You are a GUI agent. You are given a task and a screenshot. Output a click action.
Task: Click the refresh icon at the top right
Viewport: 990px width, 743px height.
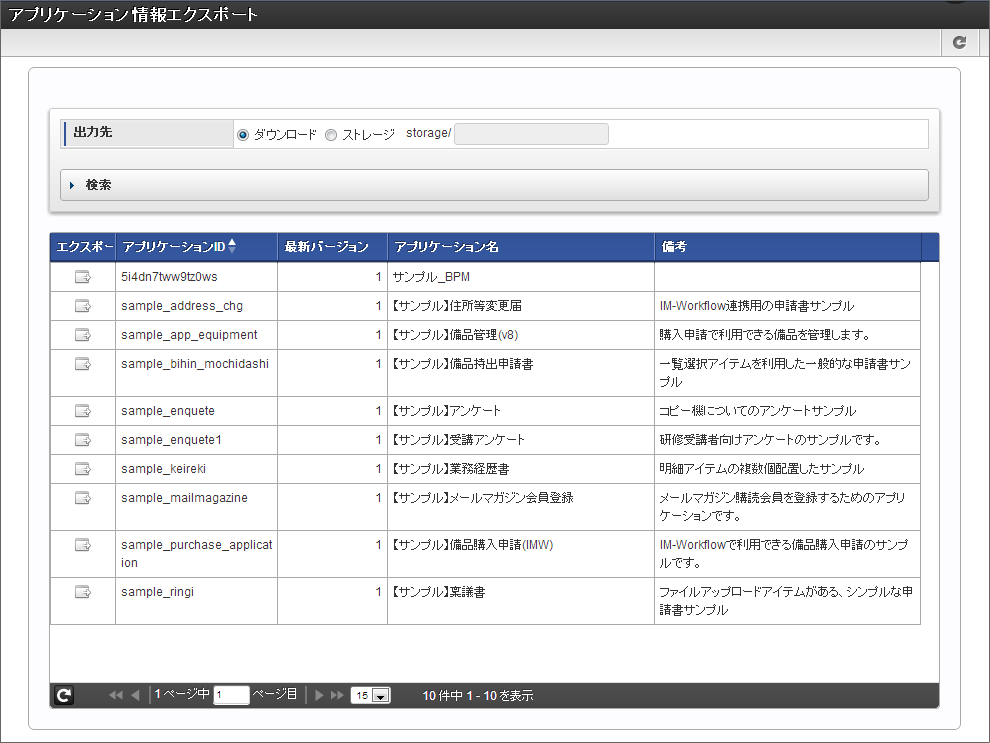(x=958, y=42)
